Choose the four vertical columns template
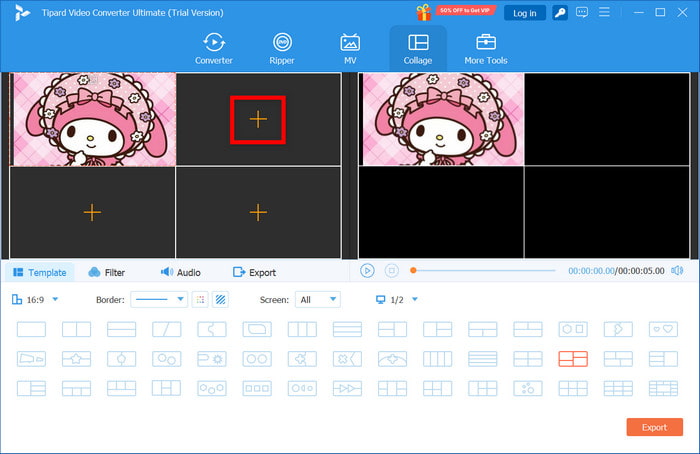Image resolution: width=700 pixels, height=454 pixels. [438, 359]
